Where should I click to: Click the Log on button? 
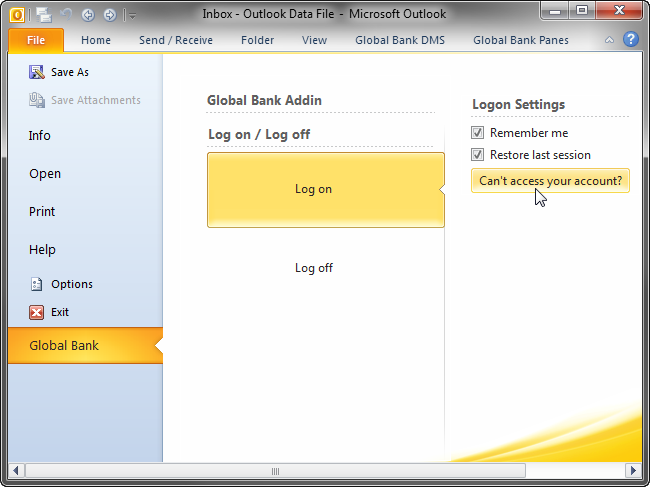[326, 189]
